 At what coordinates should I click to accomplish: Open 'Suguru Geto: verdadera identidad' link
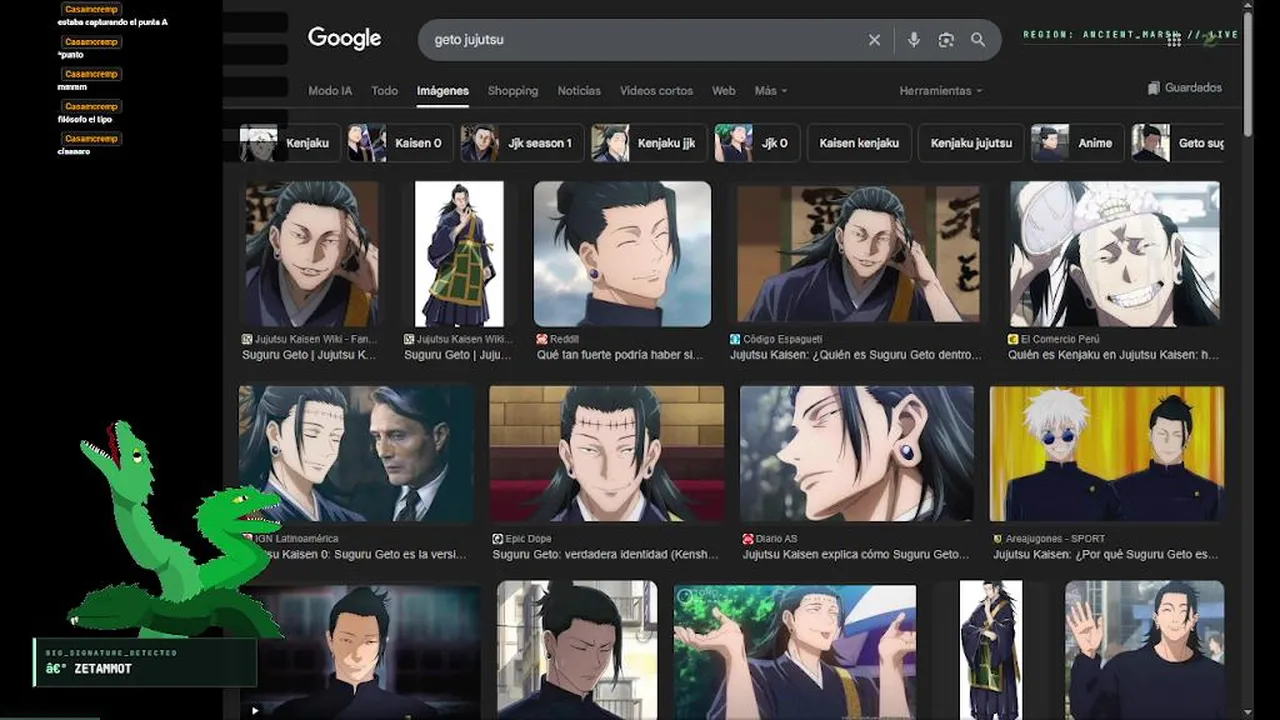point(603,555)
